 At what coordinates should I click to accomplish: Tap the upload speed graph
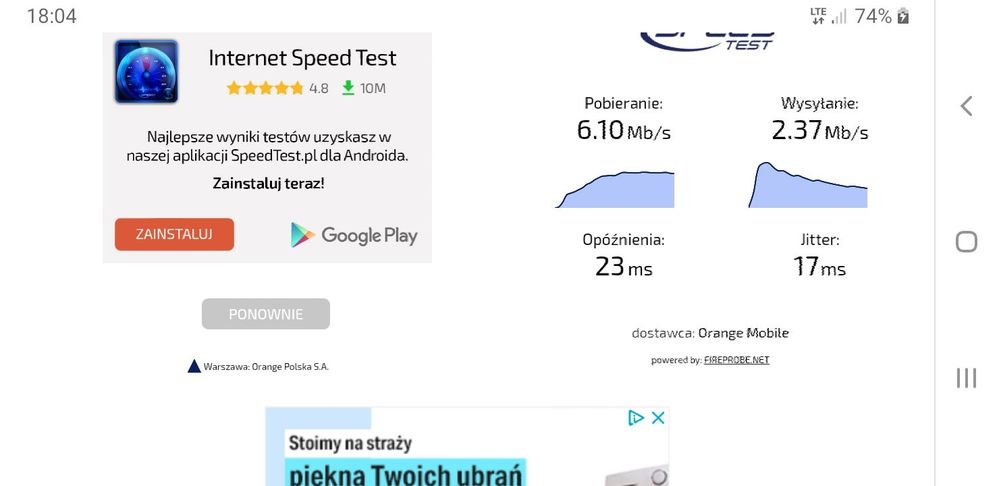point(808,186)
